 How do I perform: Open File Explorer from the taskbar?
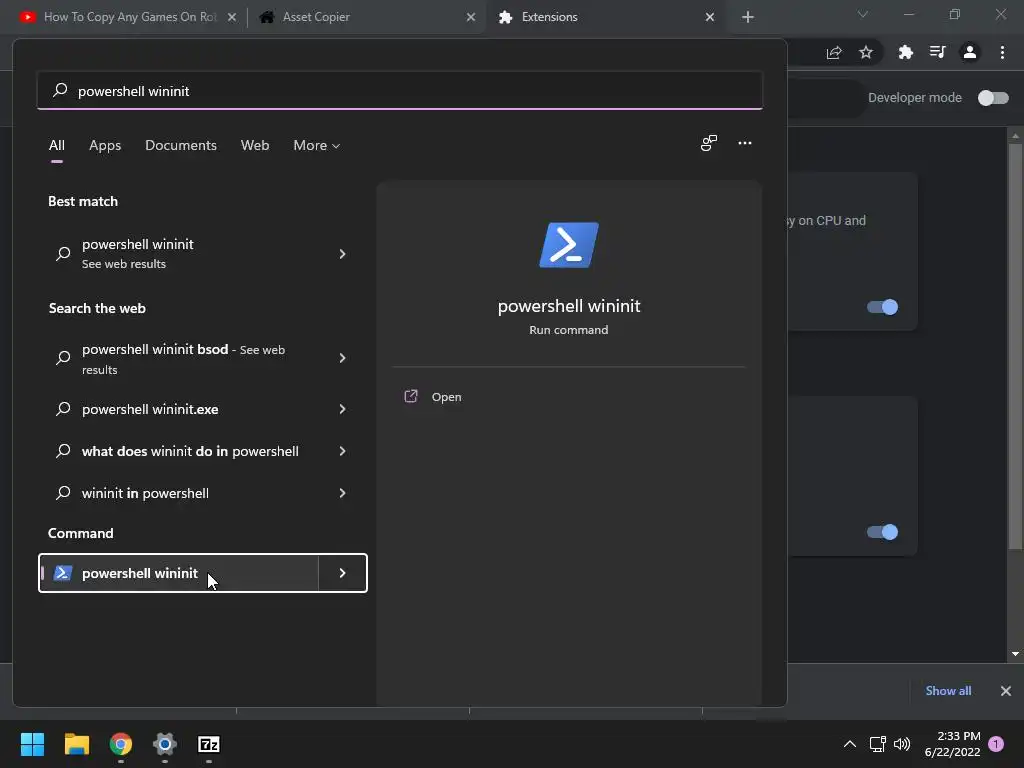coord(76,744)
